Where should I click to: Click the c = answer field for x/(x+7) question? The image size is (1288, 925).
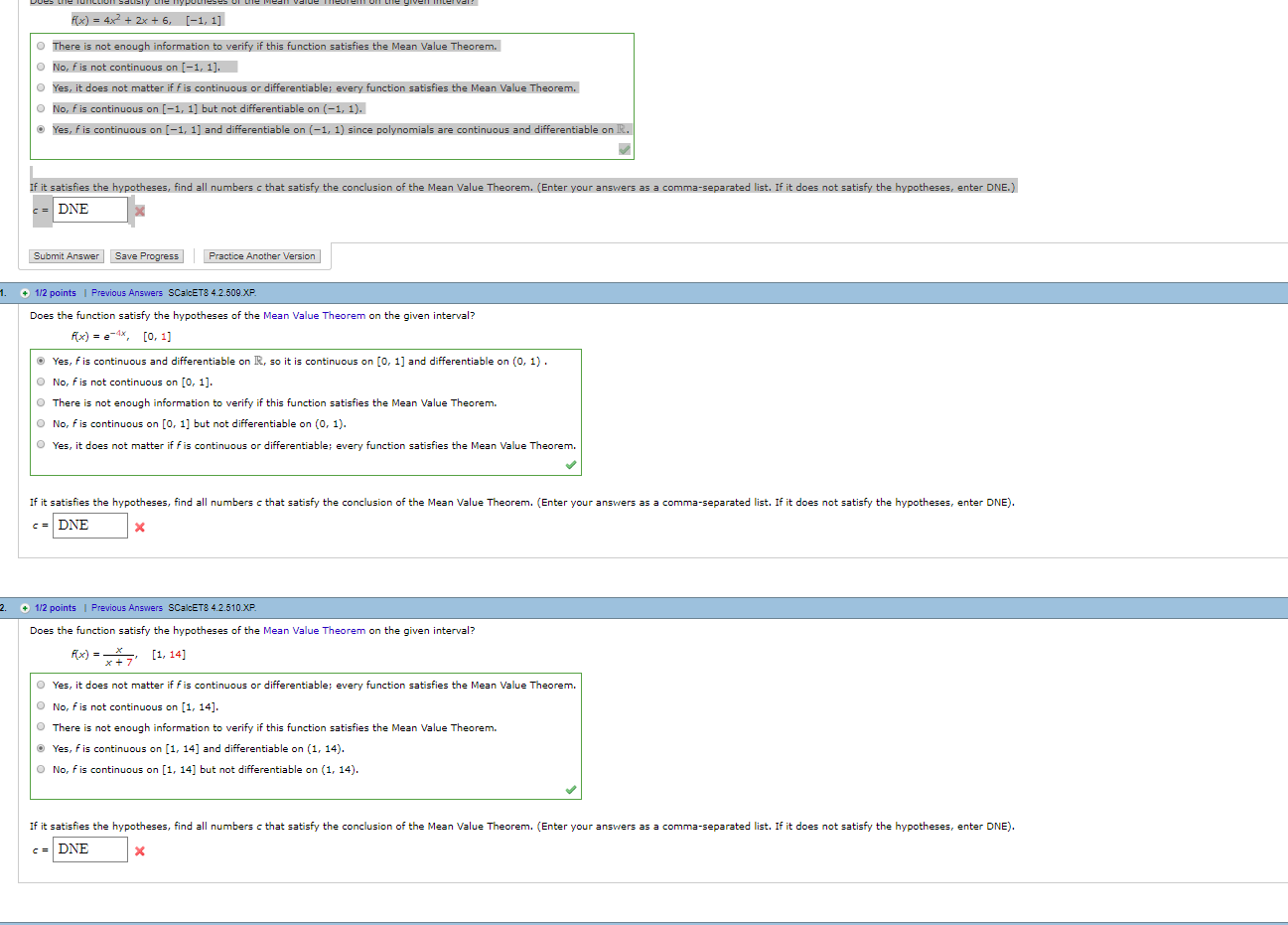(90, 849)
